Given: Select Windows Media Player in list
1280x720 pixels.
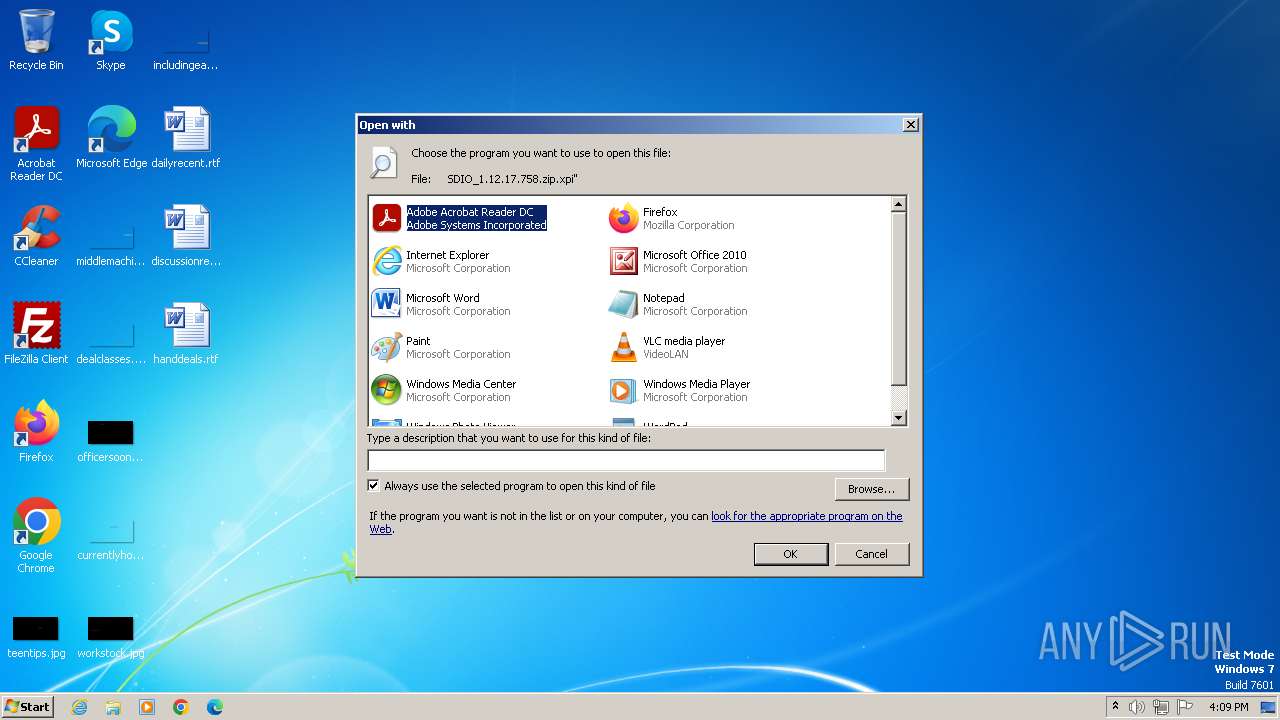Looking at the screenshot, I should [x=680, y=390].
